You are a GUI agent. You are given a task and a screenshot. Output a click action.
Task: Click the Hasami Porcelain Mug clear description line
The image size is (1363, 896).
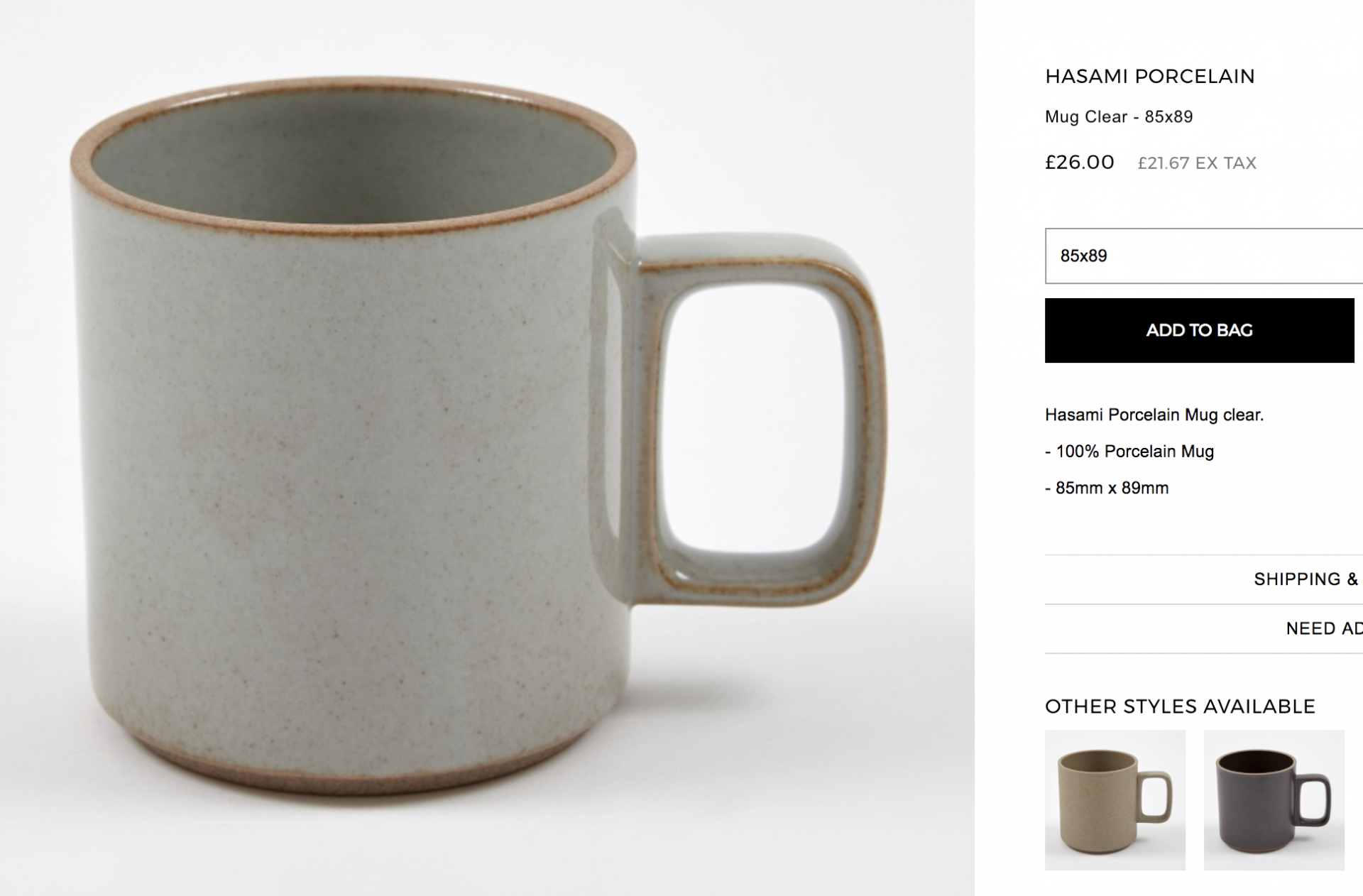1154,415
